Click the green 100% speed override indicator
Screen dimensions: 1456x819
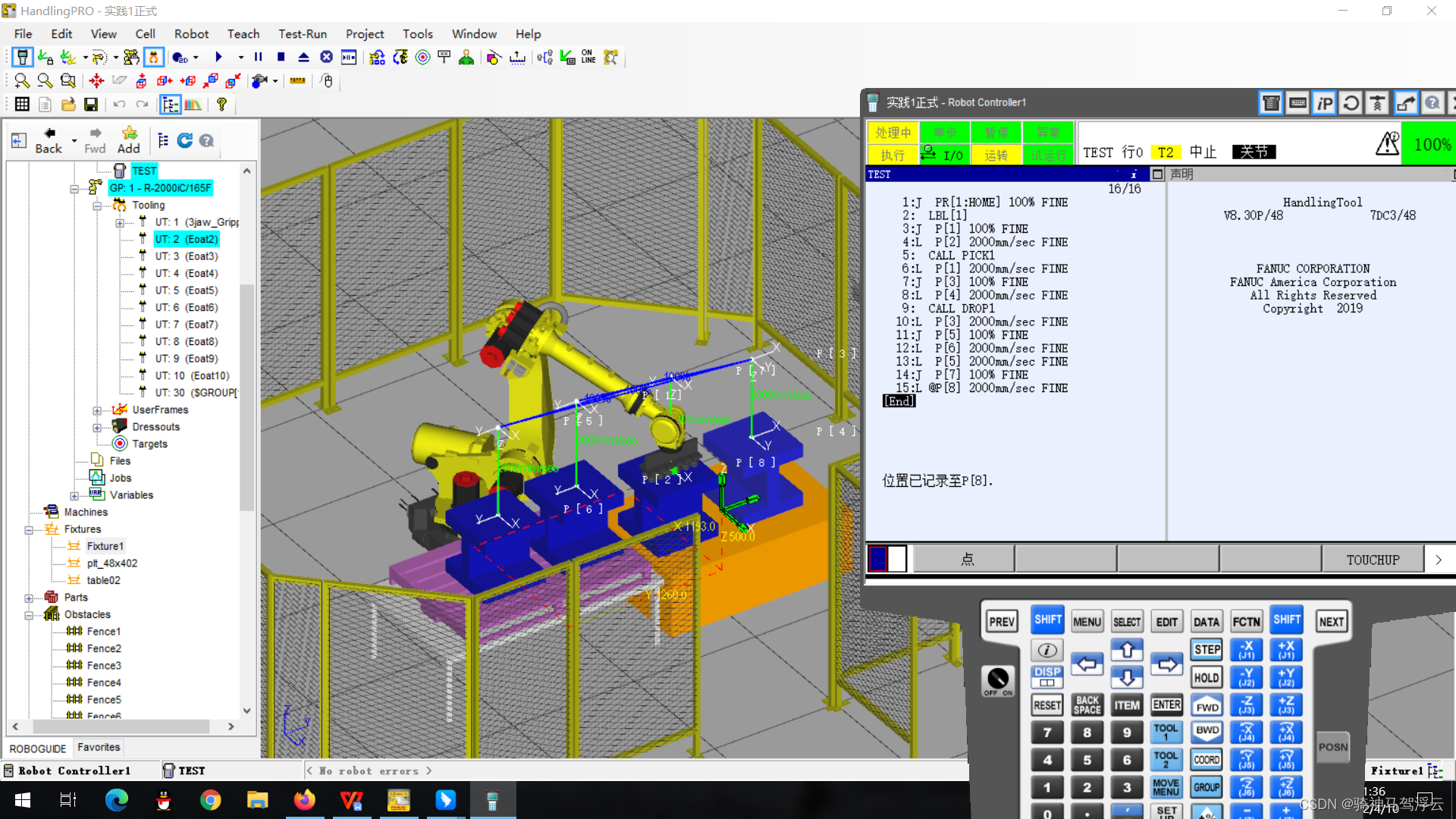tap(1430, 144)
